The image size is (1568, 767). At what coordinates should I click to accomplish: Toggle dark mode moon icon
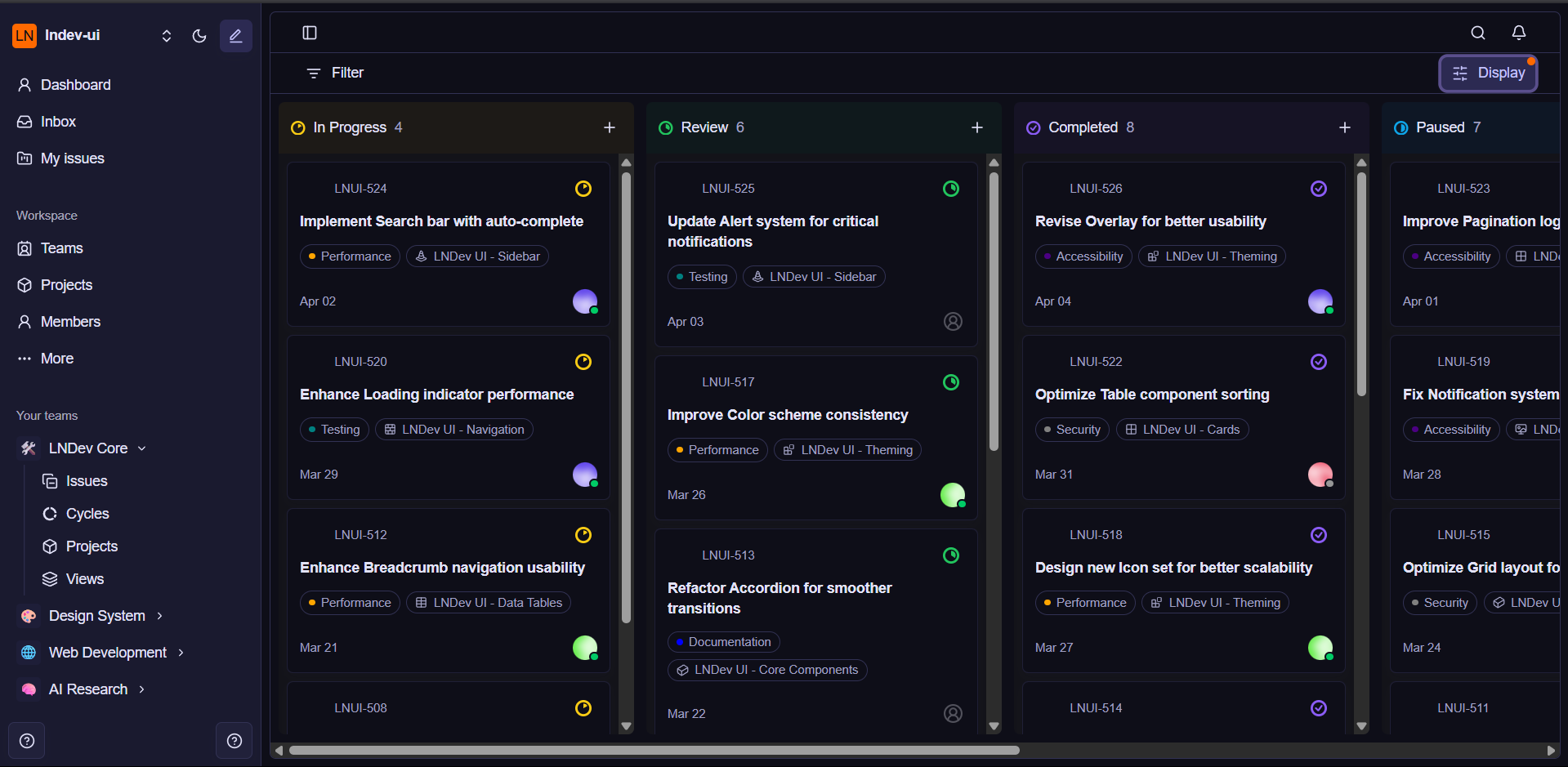pos(199,36)
